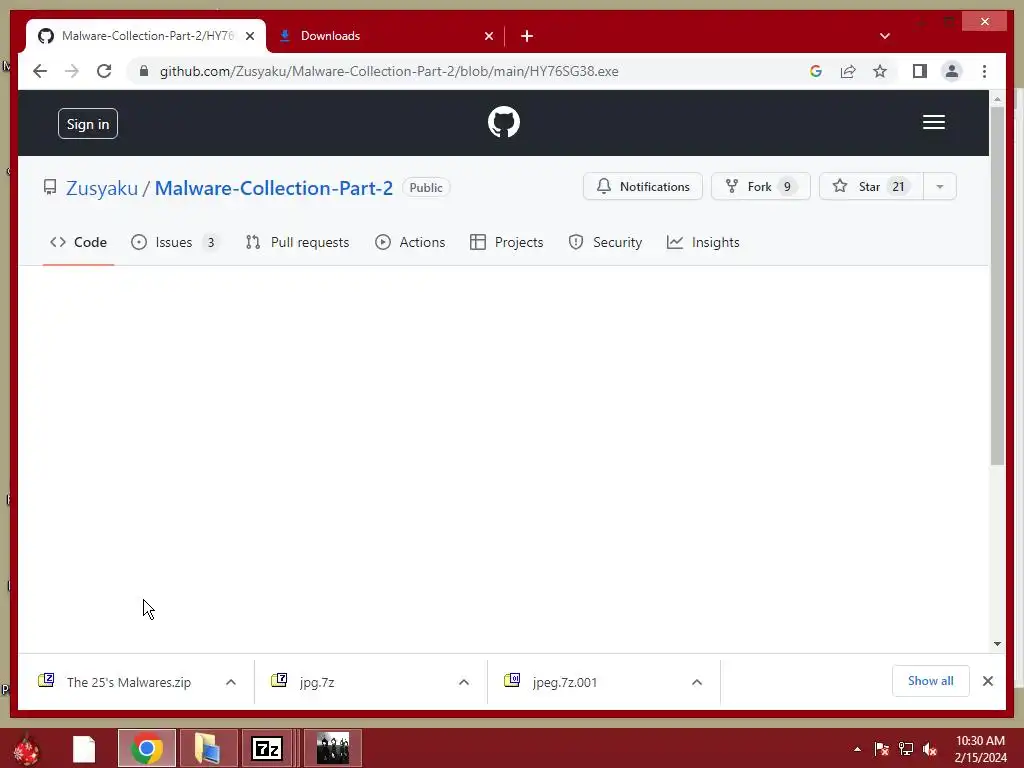Open the Pull requests tab

pos(298,242)
